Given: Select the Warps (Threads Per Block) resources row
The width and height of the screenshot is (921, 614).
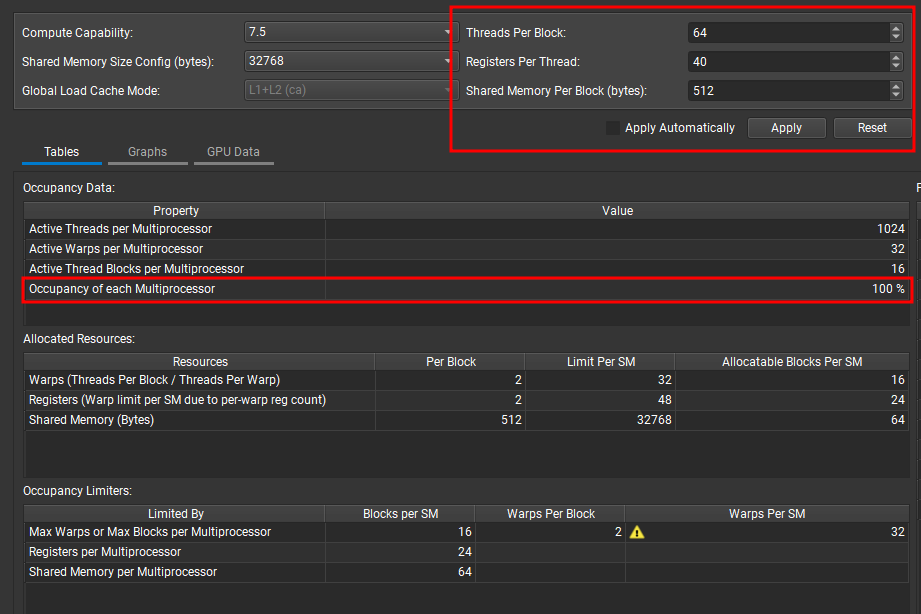Looking at the screenshot, I should pos(467,380).
